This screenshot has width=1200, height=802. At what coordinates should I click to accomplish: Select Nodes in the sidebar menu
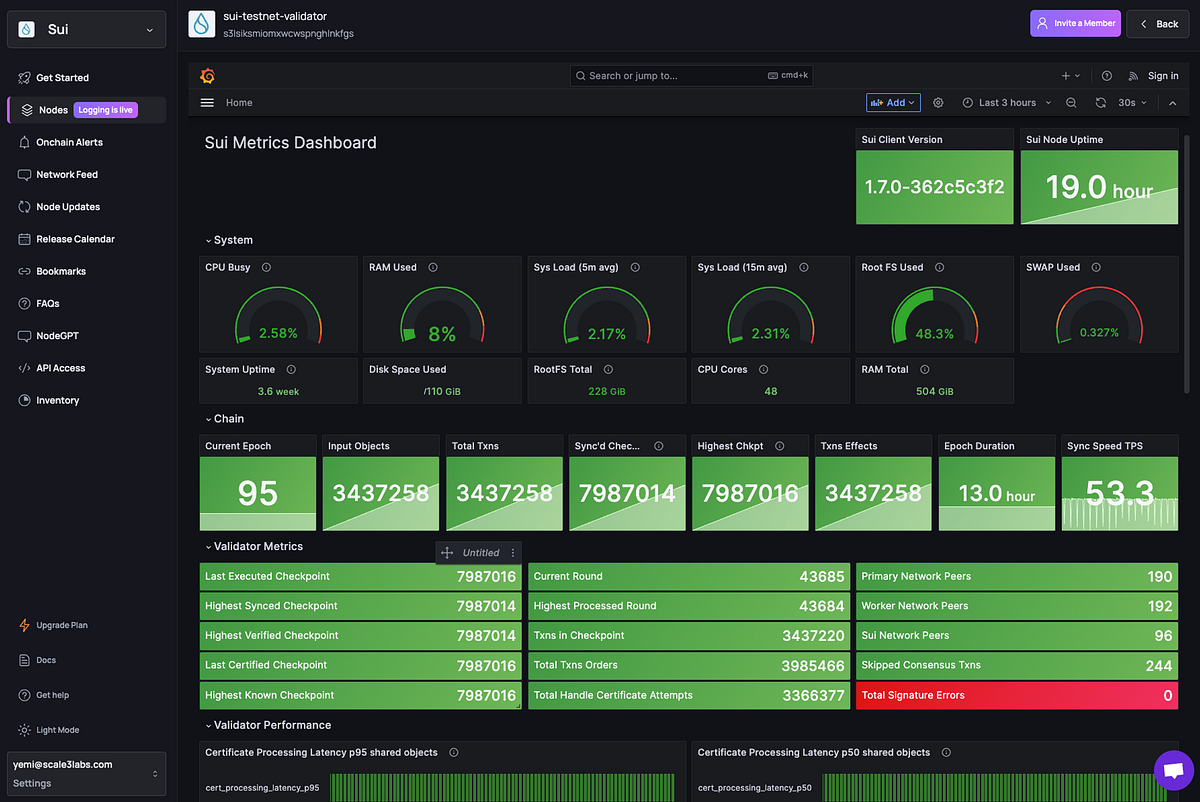[x=52, y=109]
